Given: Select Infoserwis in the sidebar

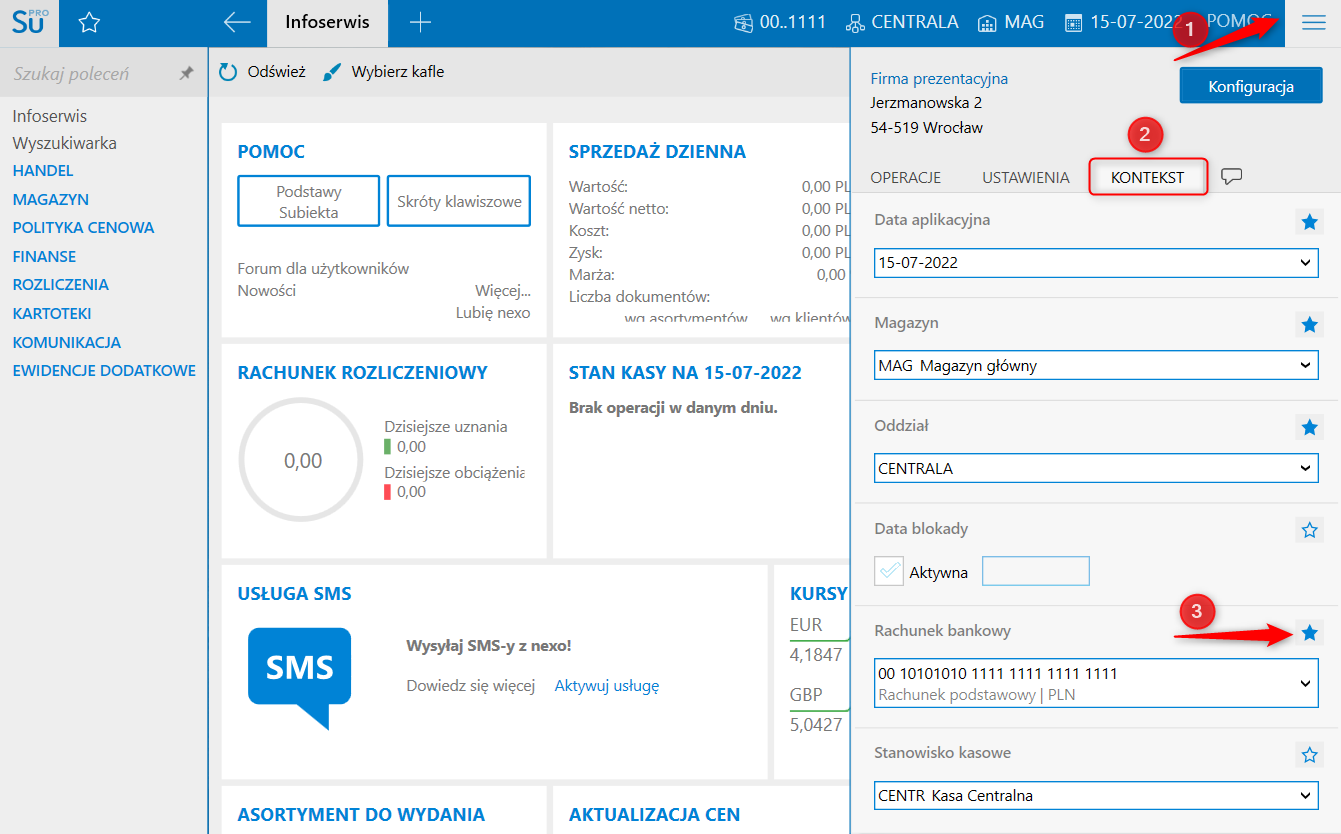Looking at the screenshot, I should pyautogui.click(x=50, y=116).
